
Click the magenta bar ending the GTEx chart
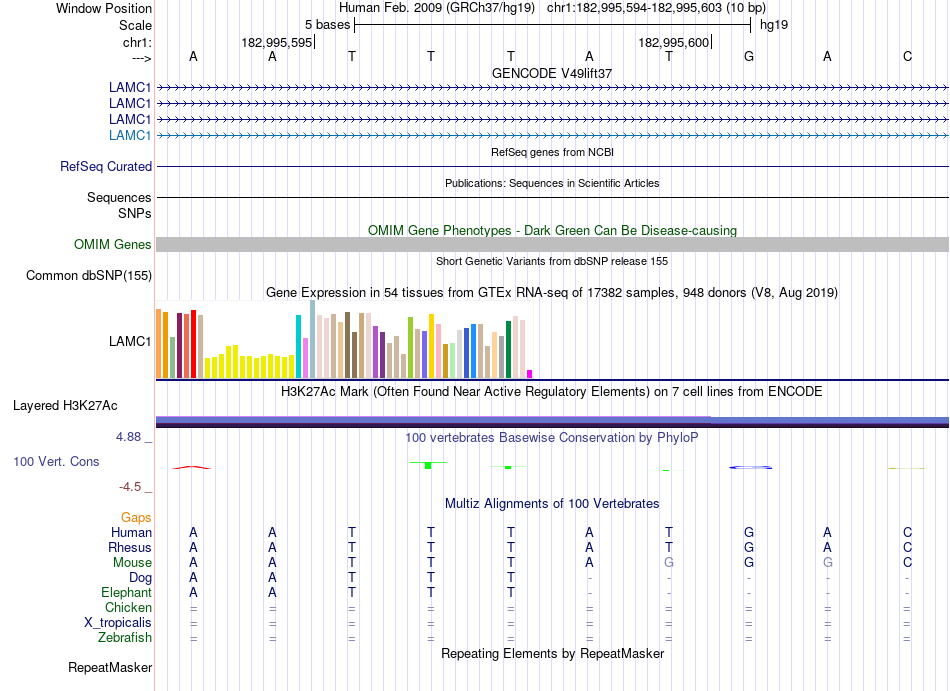[530, 374]
